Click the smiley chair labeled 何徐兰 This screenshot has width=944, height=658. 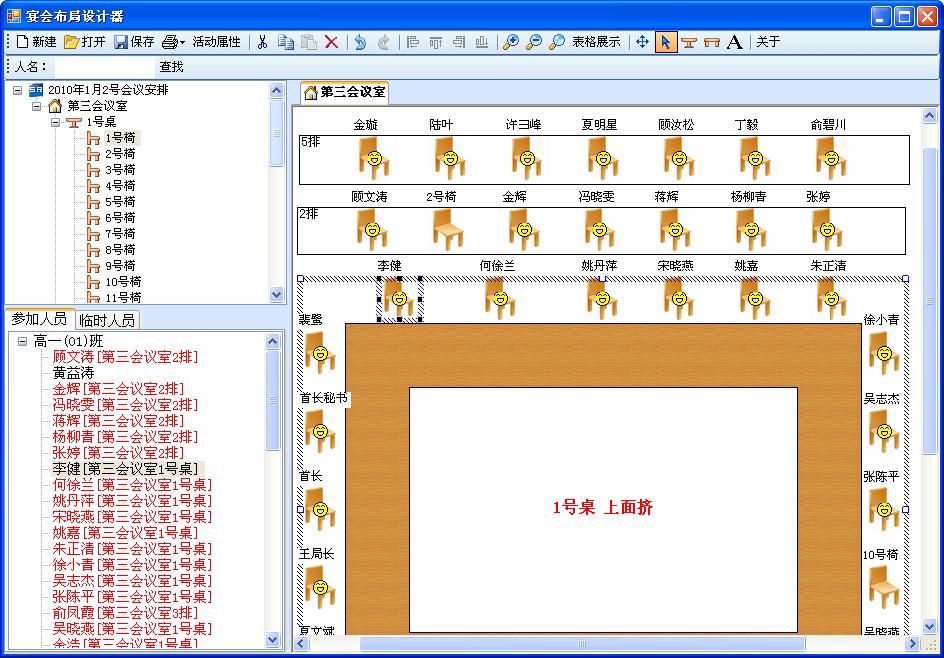point(498,298)
